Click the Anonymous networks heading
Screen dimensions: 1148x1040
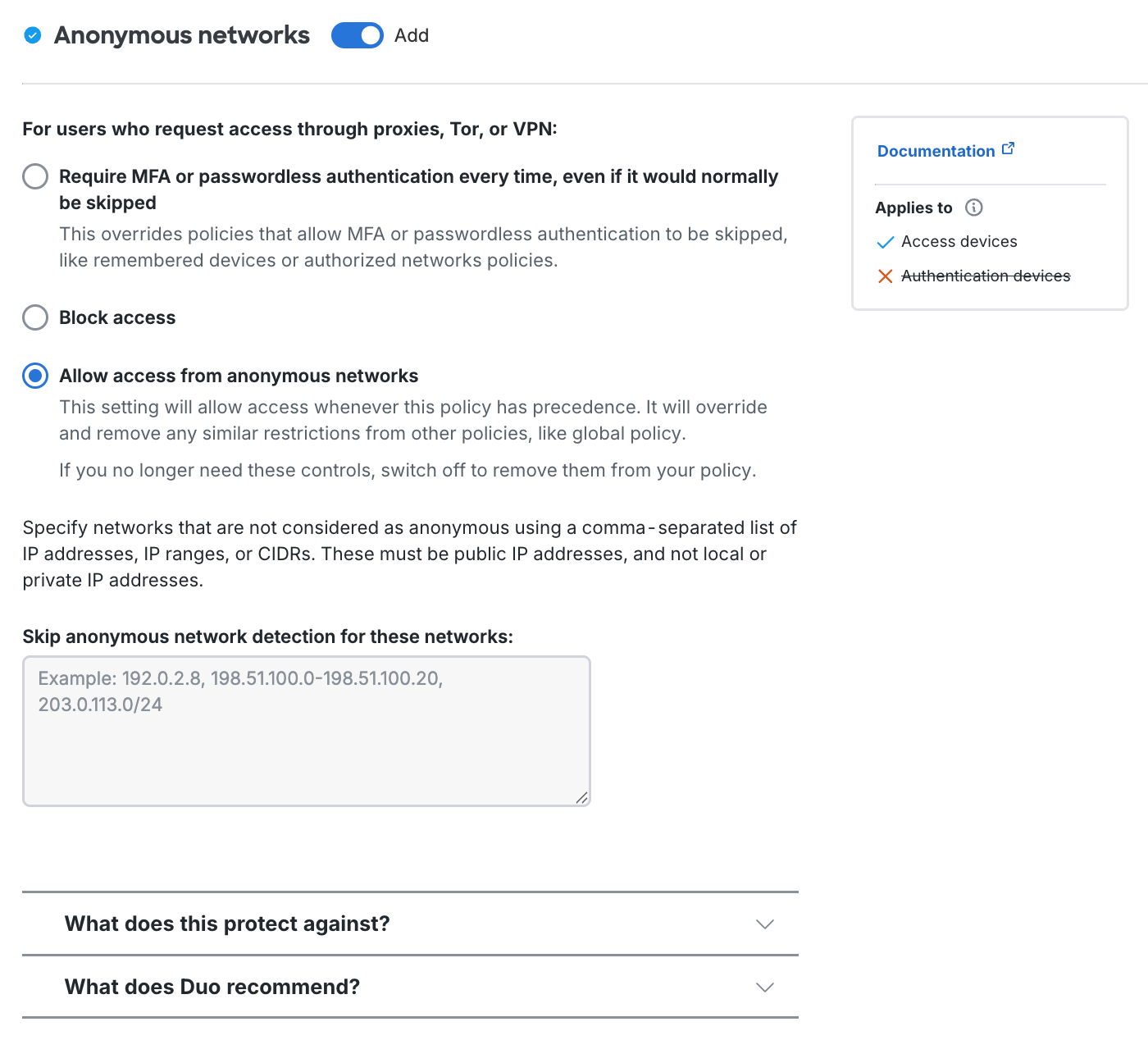(181, 35)
